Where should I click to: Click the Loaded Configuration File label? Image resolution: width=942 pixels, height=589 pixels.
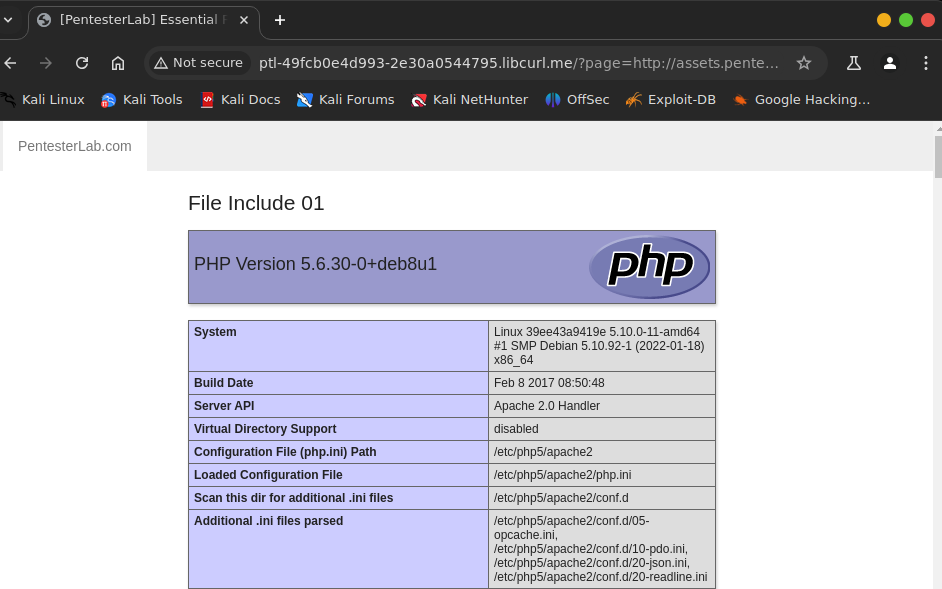(268, 475)
